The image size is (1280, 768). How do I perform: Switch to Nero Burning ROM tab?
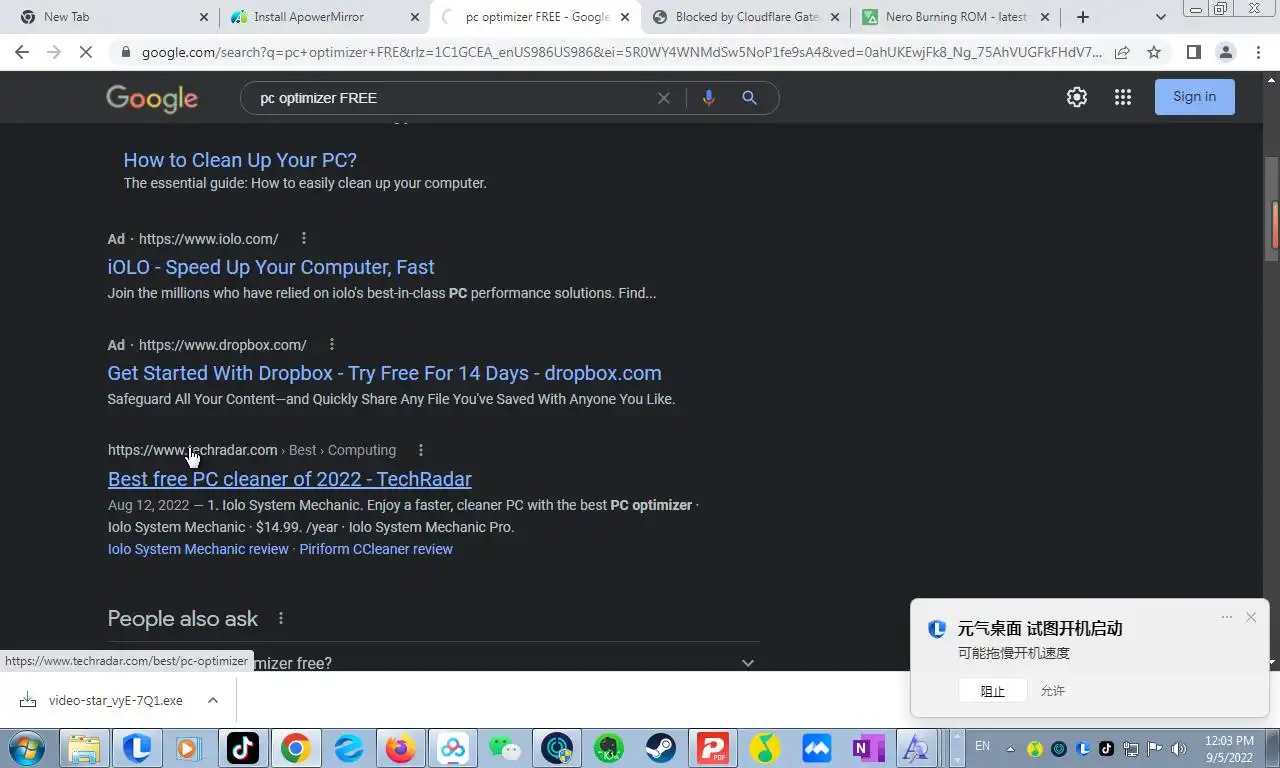click(x=954, y=17)
